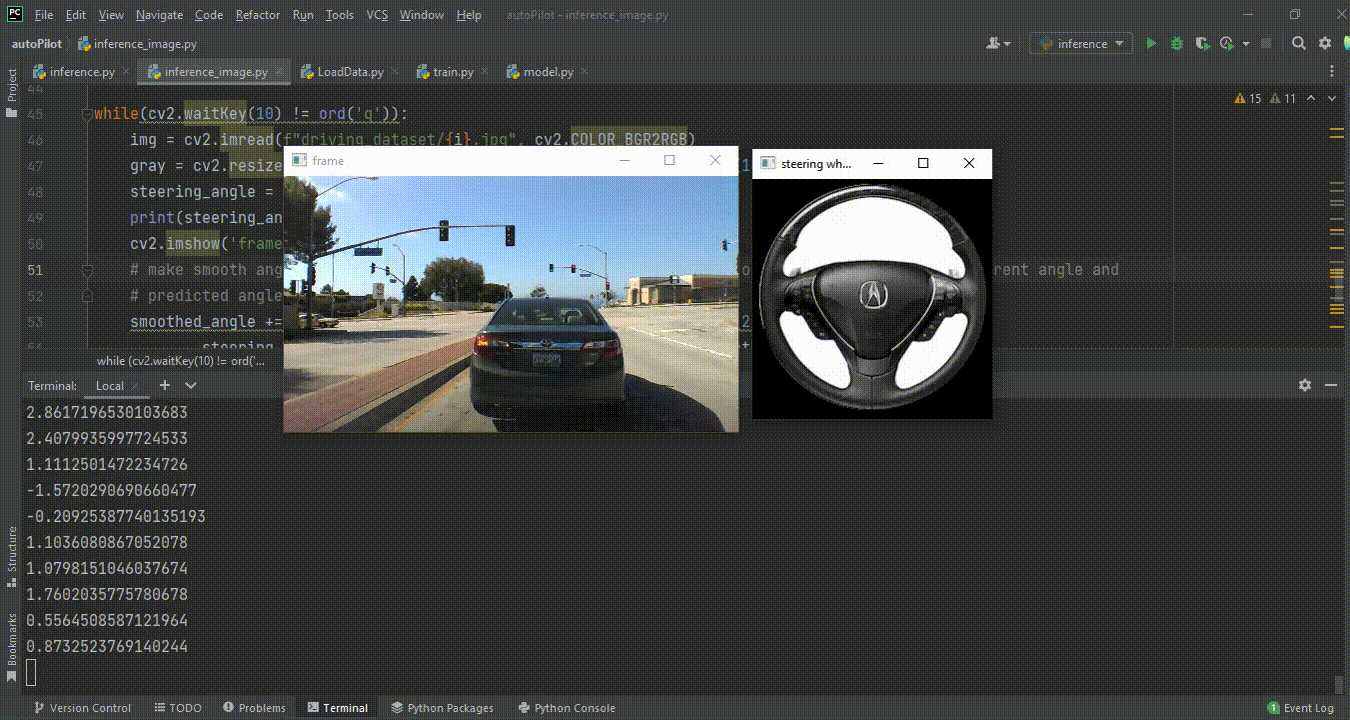Screen dimensions: 1350x720
Task: Run with coverage shield icon
Action: pyautogui.click(x=1202, y=44)
